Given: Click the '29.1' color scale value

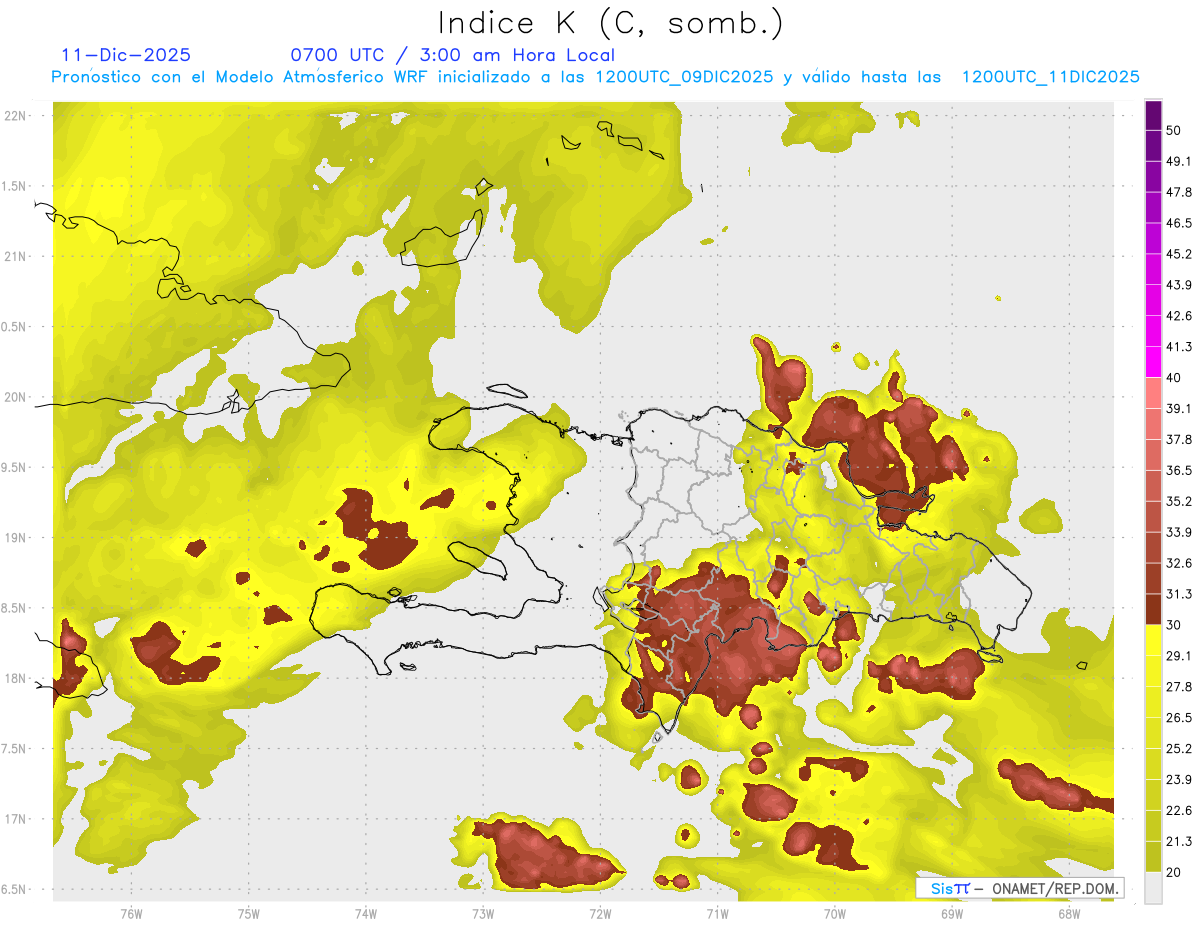Looking at the screenshot, I should pos(1179,655).
